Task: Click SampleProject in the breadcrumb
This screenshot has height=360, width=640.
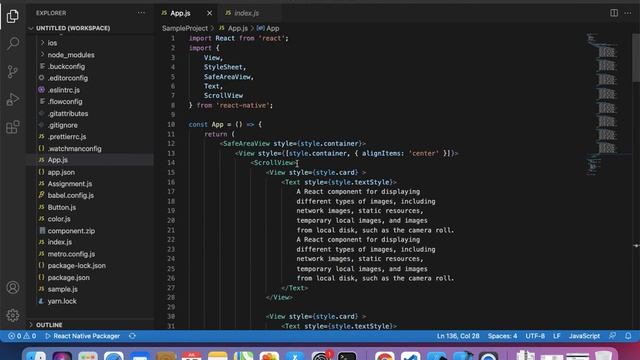Action: (x=185, y=28)
